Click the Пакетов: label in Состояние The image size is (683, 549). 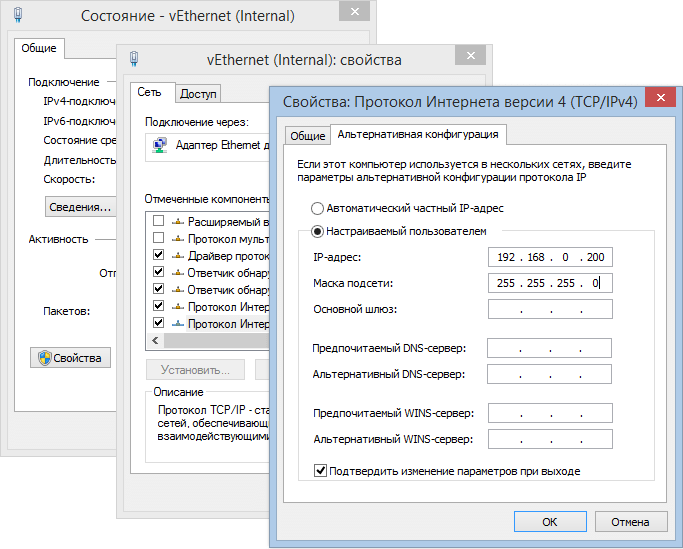(x=67, y=311)
